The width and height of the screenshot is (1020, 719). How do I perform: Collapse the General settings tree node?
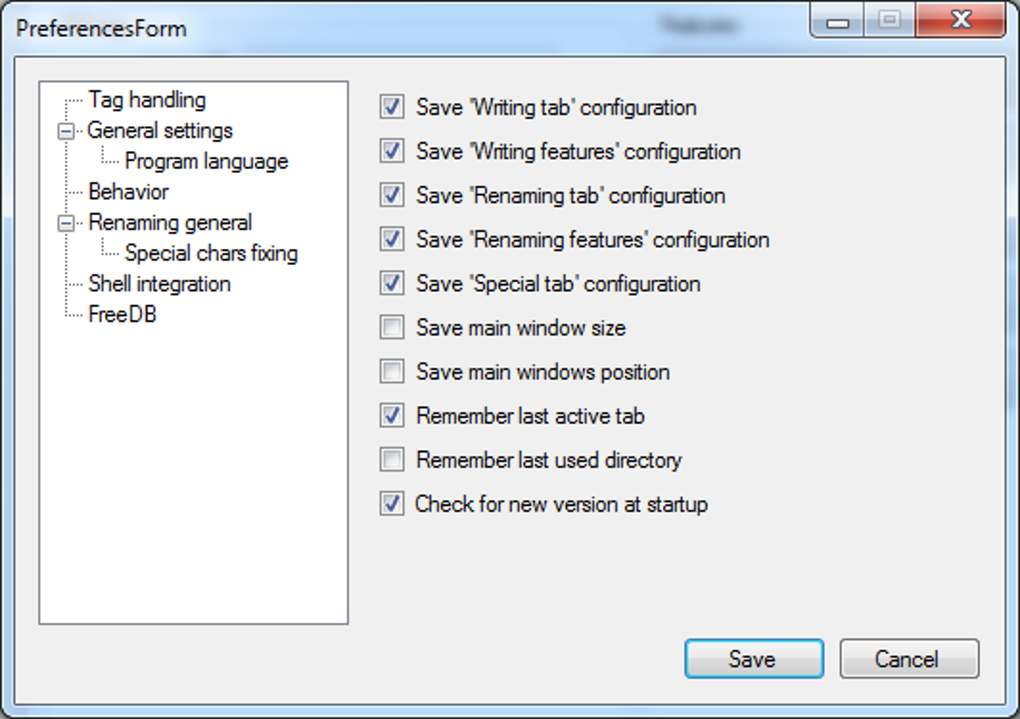(66, 131)
